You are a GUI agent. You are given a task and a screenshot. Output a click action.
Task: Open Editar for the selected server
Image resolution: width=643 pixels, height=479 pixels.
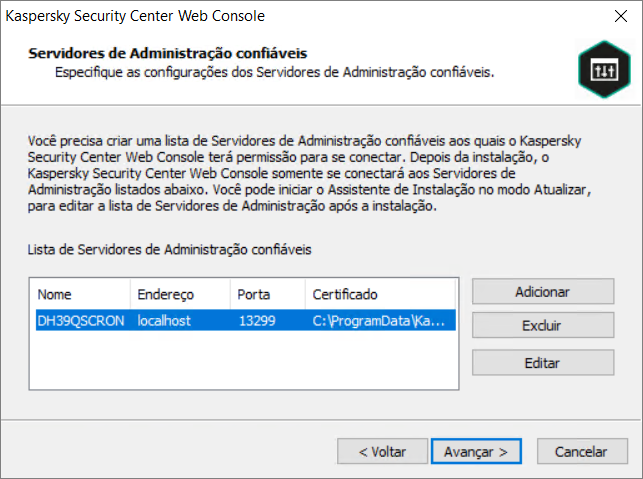pos(543,362)
